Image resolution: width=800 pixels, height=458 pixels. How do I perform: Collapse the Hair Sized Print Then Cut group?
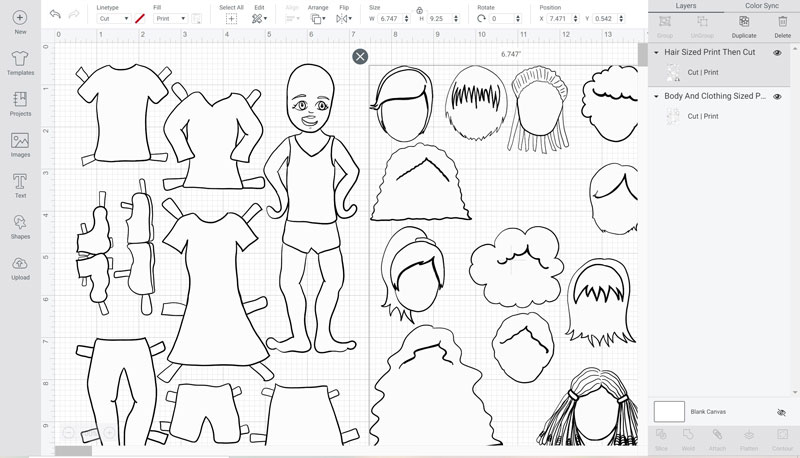pyautogui.click(x=656, y=53)
